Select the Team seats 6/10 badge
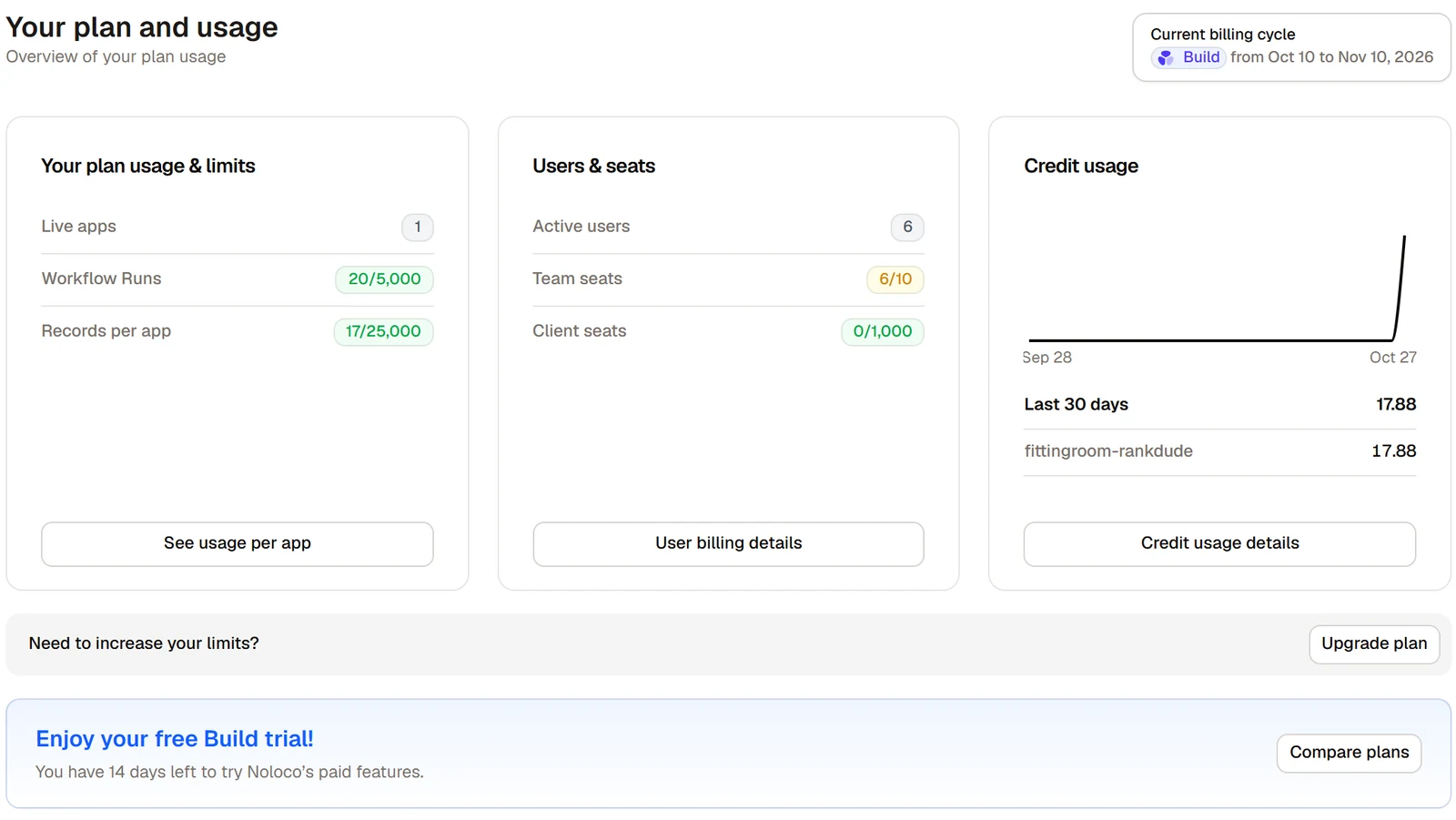The width and height of the screenshot is (1456, 820). [x=895, y=279]
